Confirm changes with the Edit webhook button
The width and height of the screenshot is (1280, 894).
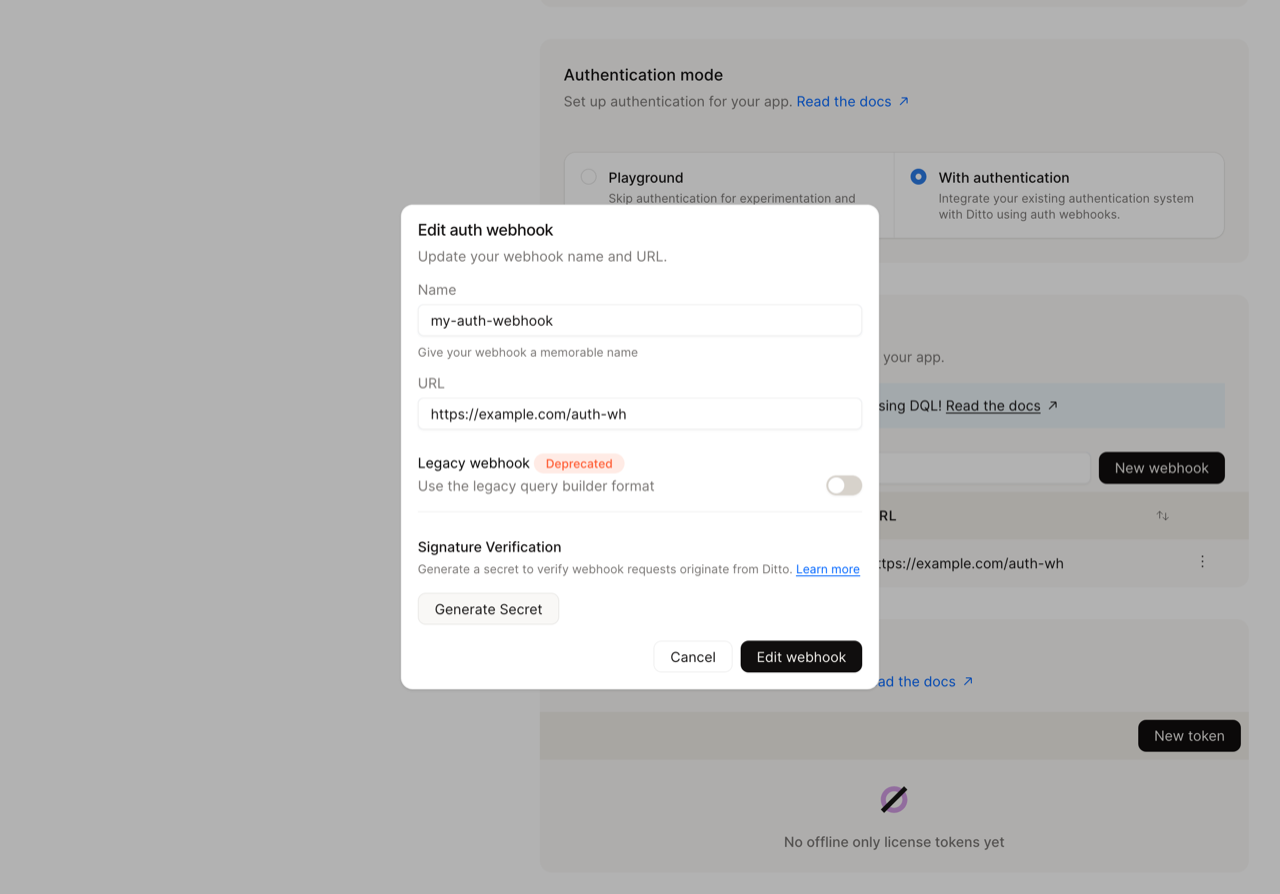(x=801, y=656)
